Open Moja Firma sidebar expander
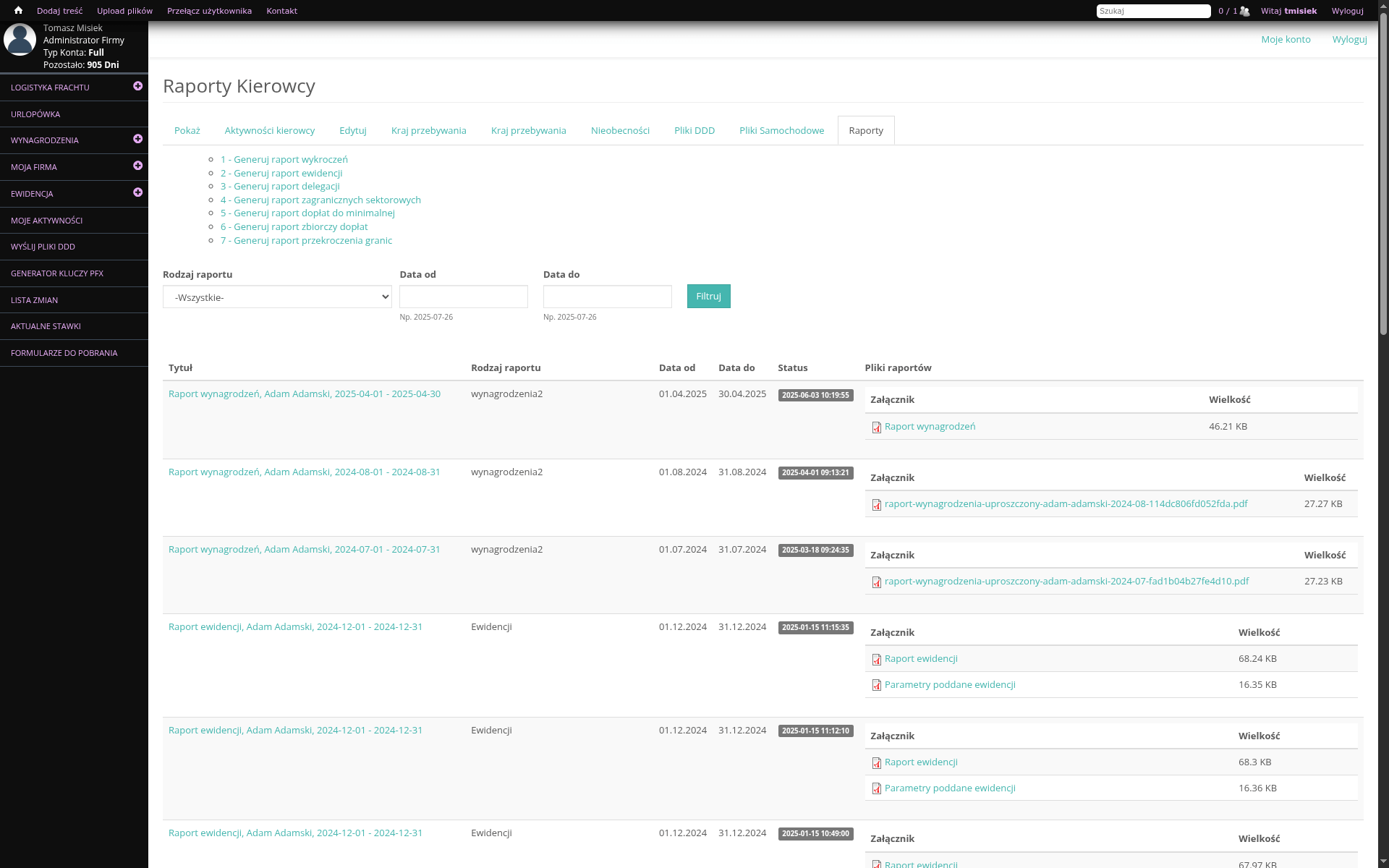 (137, 166)
